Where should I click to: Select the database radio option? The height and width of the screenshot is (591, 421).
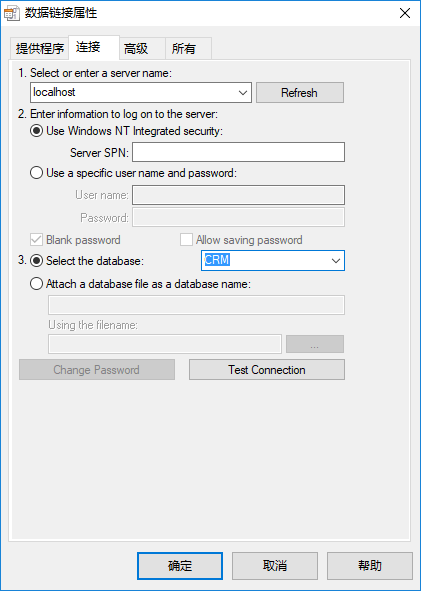tap(36, 261)
